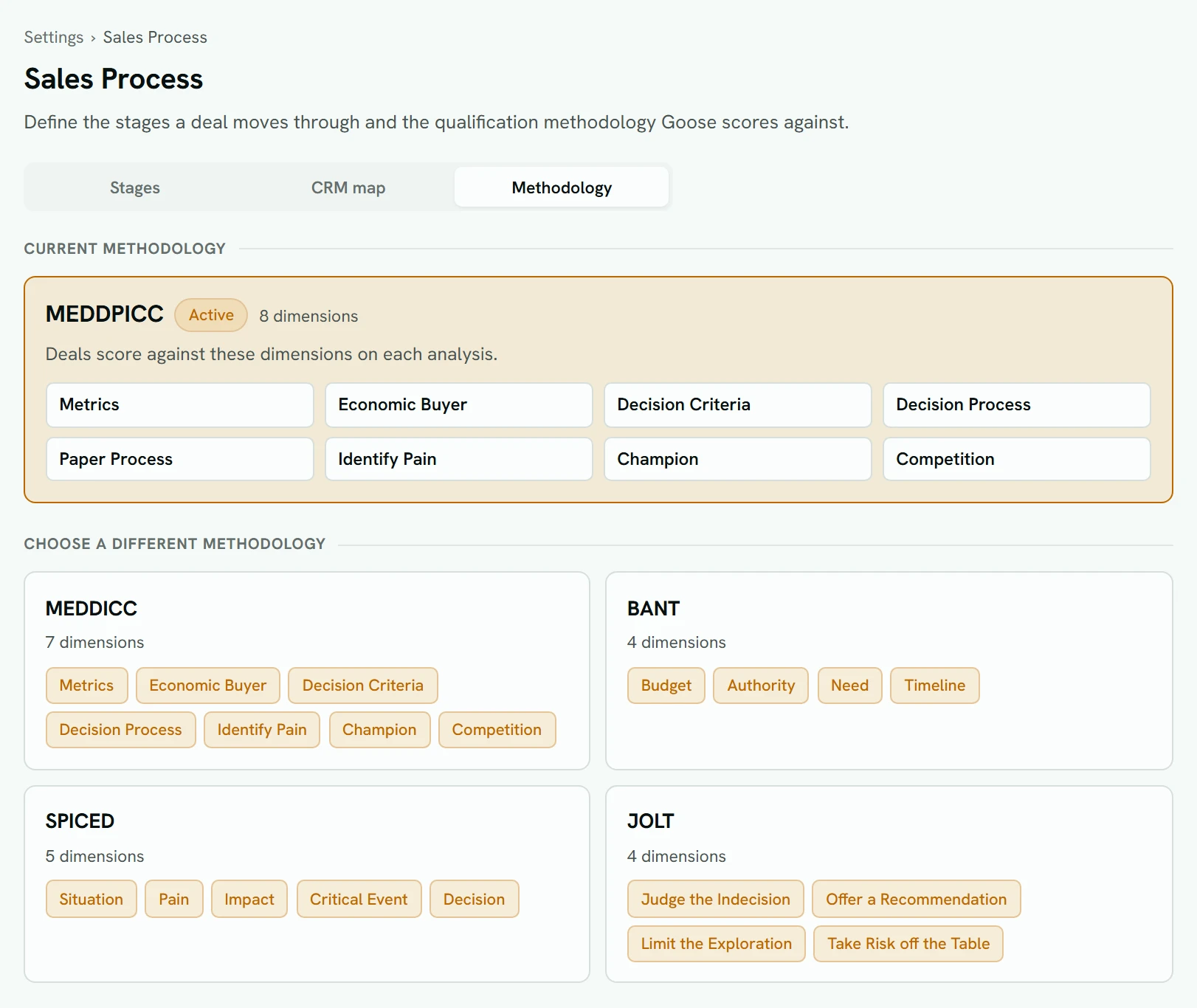Click the Situation chip in SPICED
Screen dimensions: 1197x1008
92,899
